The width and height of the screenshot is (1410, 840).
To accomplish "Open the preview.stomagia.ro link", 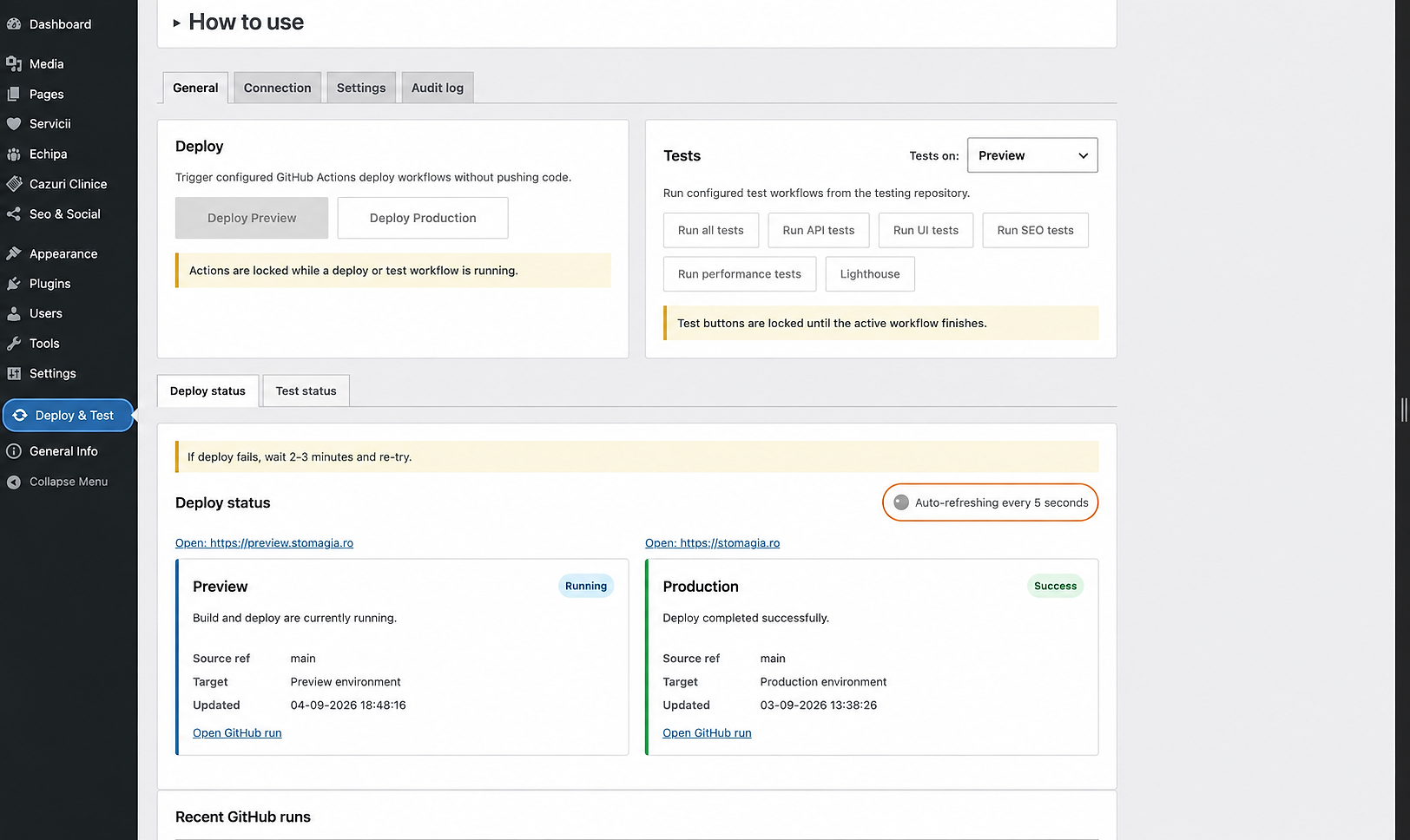I will (x=264, y=543).
